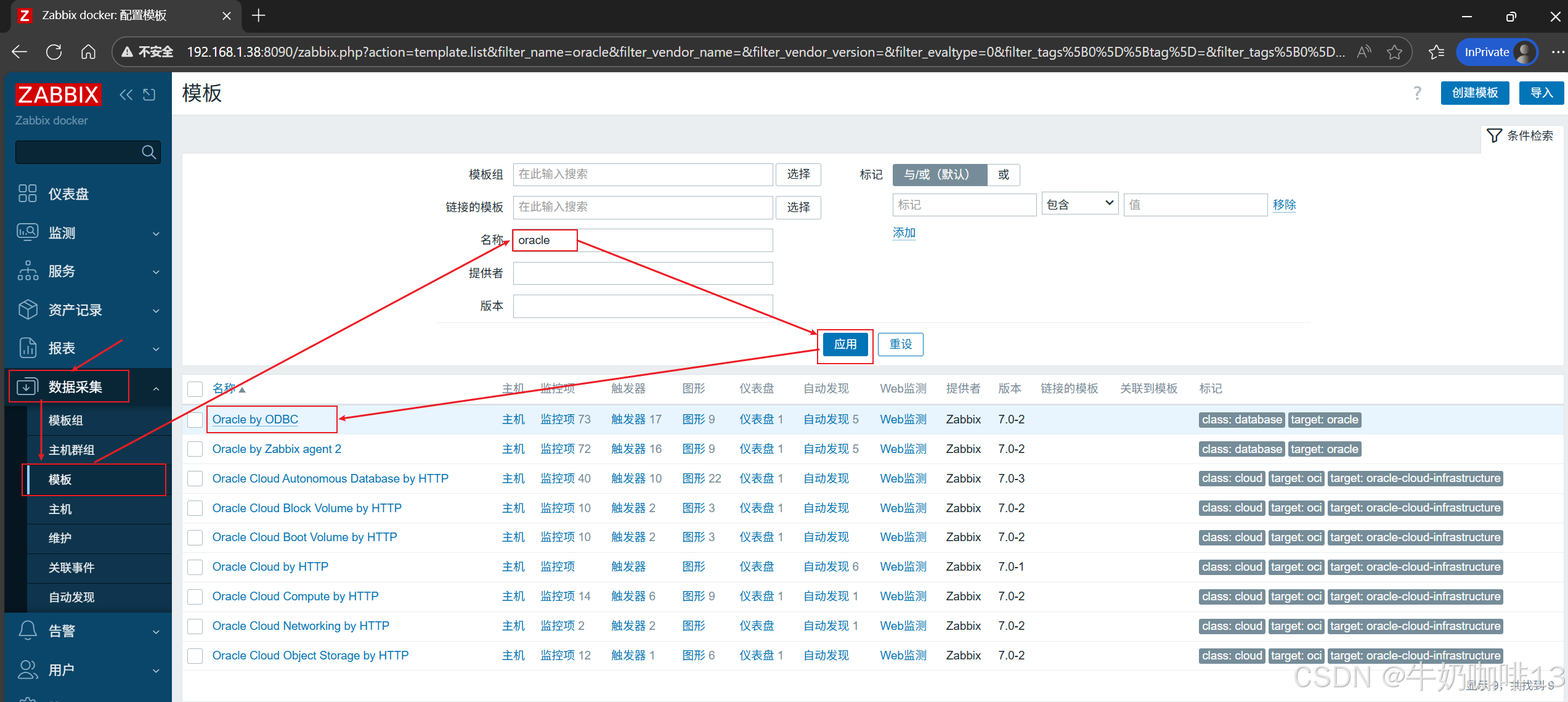This screenshot has width=1568, height=702.
Task: Toggle the select-all checkbox in table header
Action: 195,389
